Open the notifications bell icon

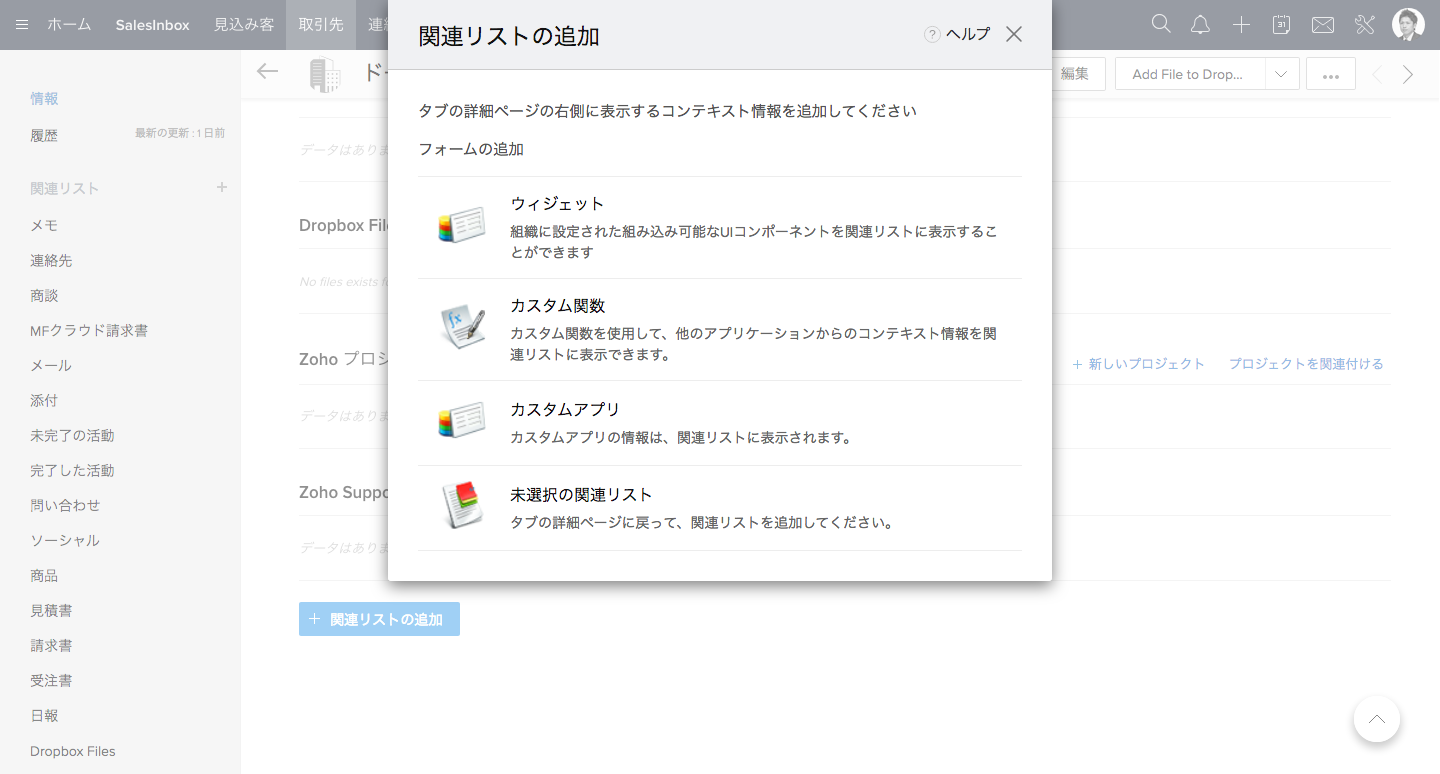tap(1201, 25)
